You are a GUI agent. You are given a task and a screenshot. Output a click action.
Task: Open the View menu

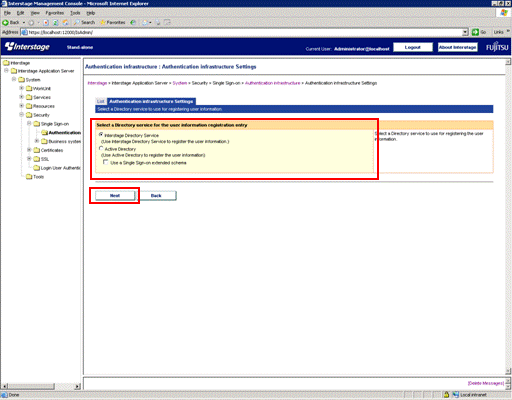pyautogui.click(x=35, y=13)
